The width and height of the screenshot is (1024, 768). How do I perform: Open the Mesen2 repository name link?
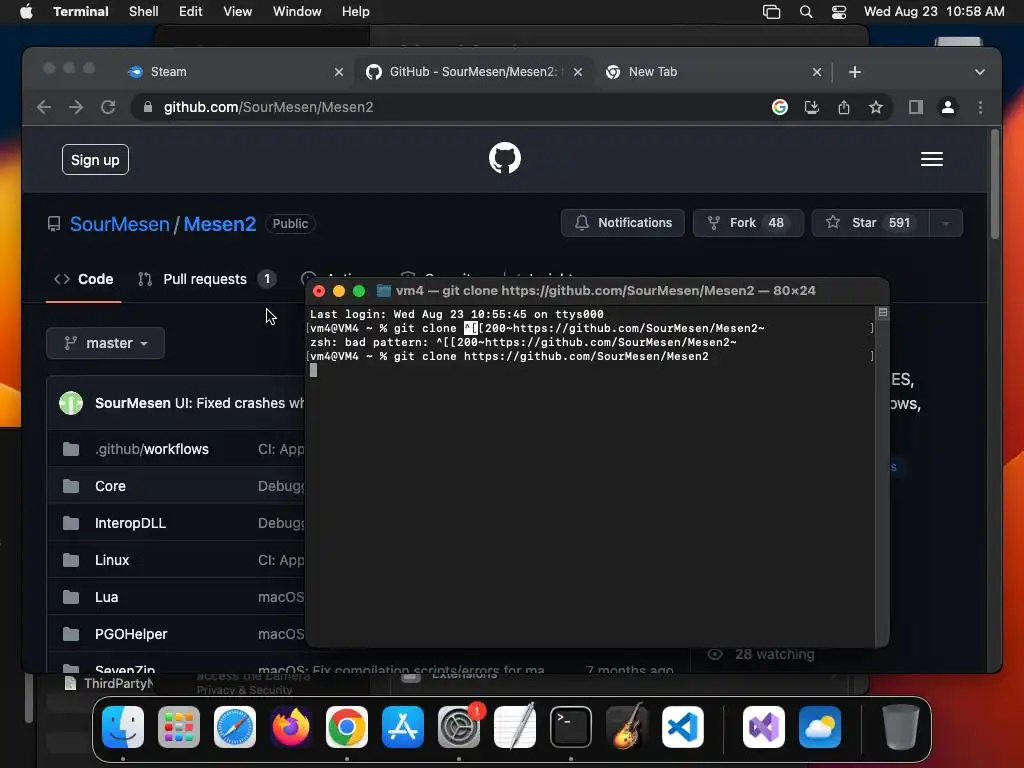(219, 224)
